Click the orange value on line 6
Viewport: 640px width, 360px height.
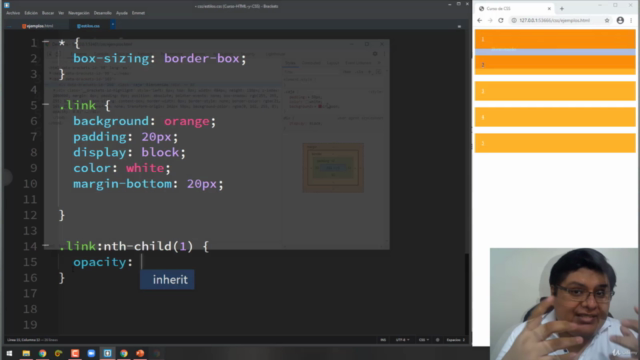tap(187, 121)
